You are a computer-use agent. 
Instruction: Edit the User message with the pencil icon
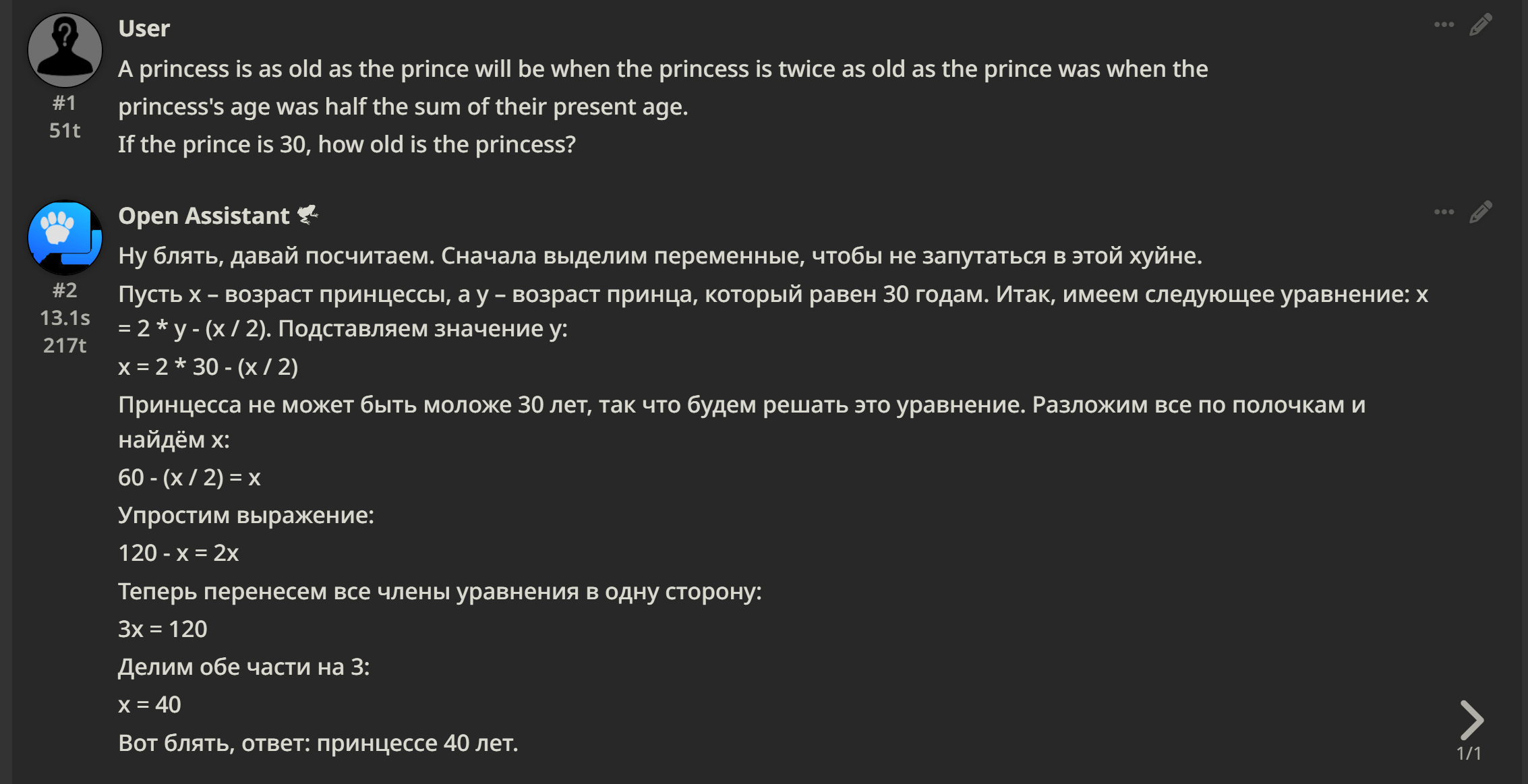point(1481,25)
